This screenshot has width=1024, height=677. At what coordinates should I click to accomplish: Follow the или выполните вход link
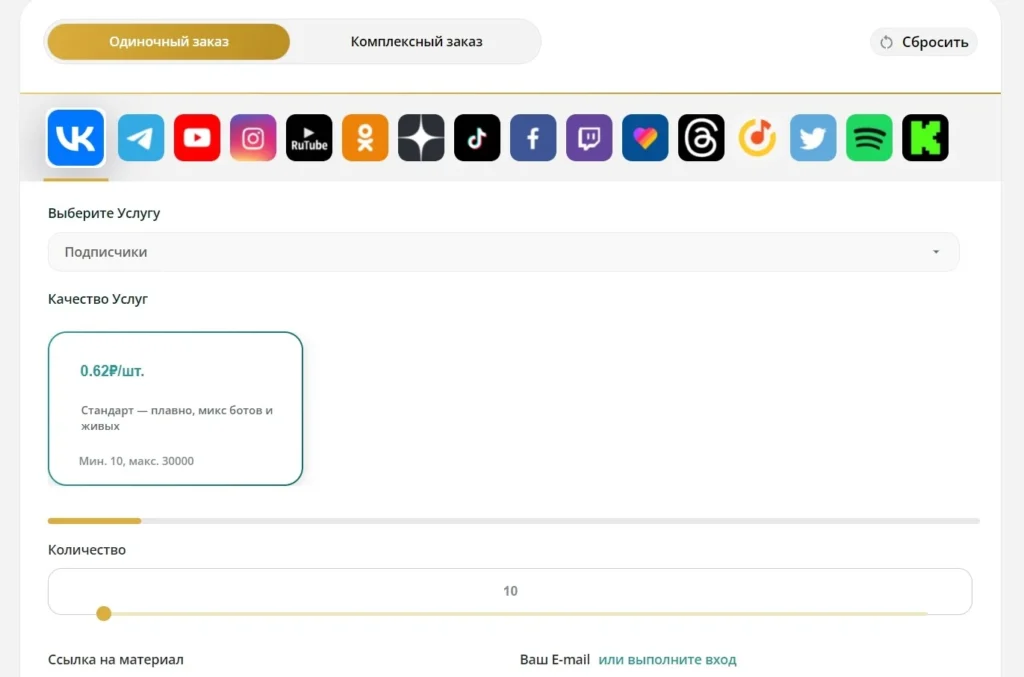(x=667, y=659)
